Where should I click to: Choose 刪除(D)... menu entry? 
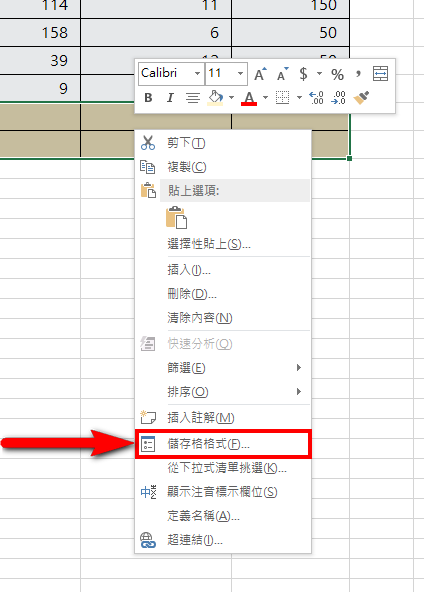223,294
